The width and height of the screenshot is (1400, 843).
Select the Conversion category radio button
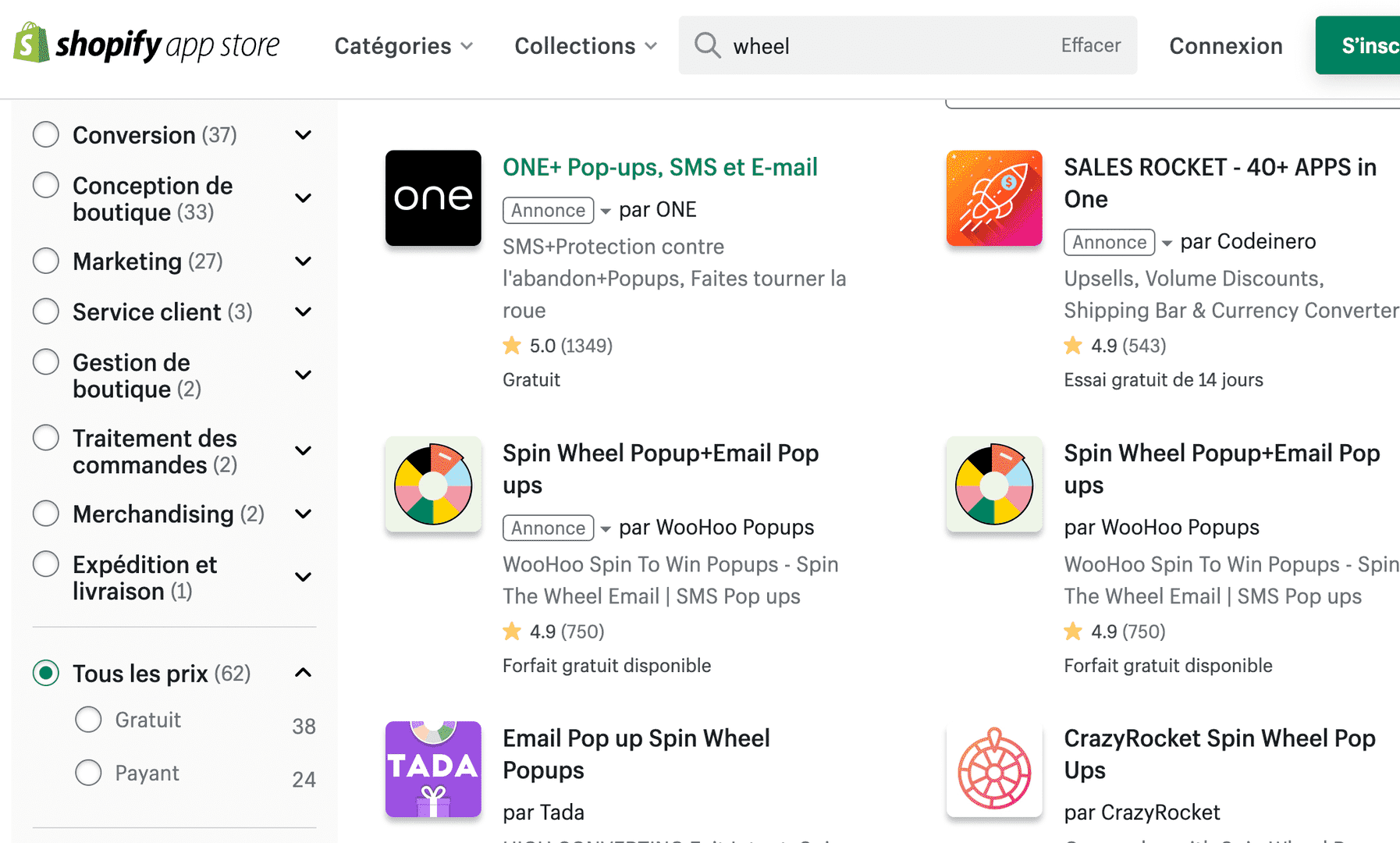pos(46,134)
